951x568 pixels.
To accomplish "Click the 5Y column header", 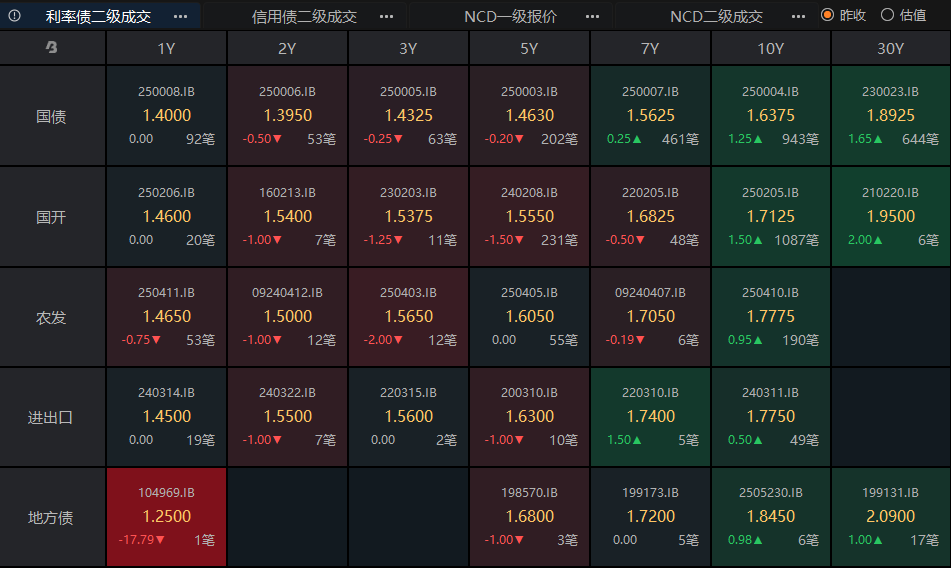I will (529, 48).
